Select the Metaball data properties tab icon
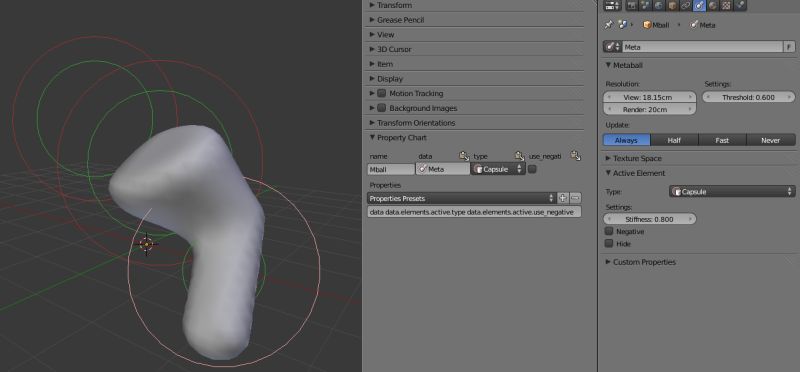The image size is (800, 372). click(x=699, y=6)
